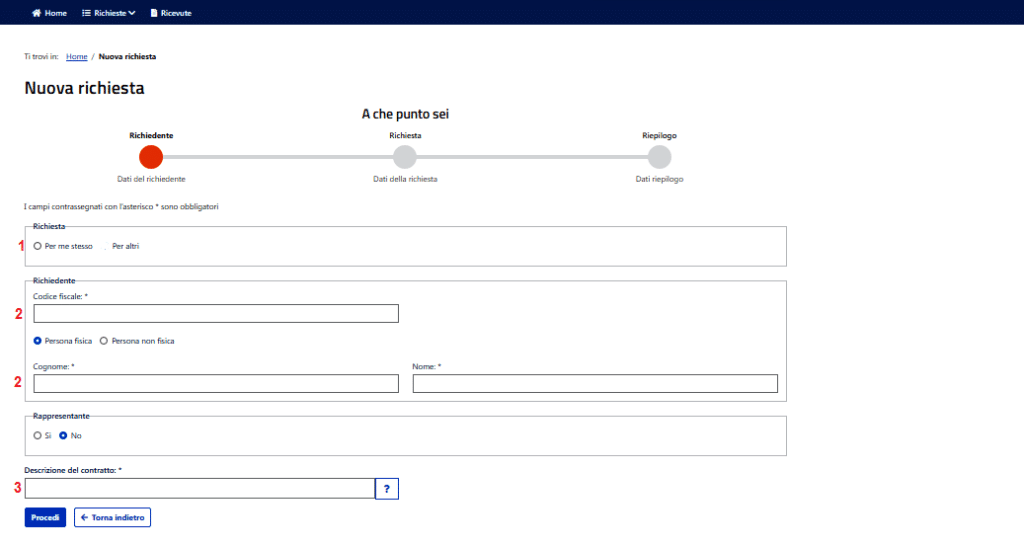Click the 'Torna indietro' button

tap(112, 518)
